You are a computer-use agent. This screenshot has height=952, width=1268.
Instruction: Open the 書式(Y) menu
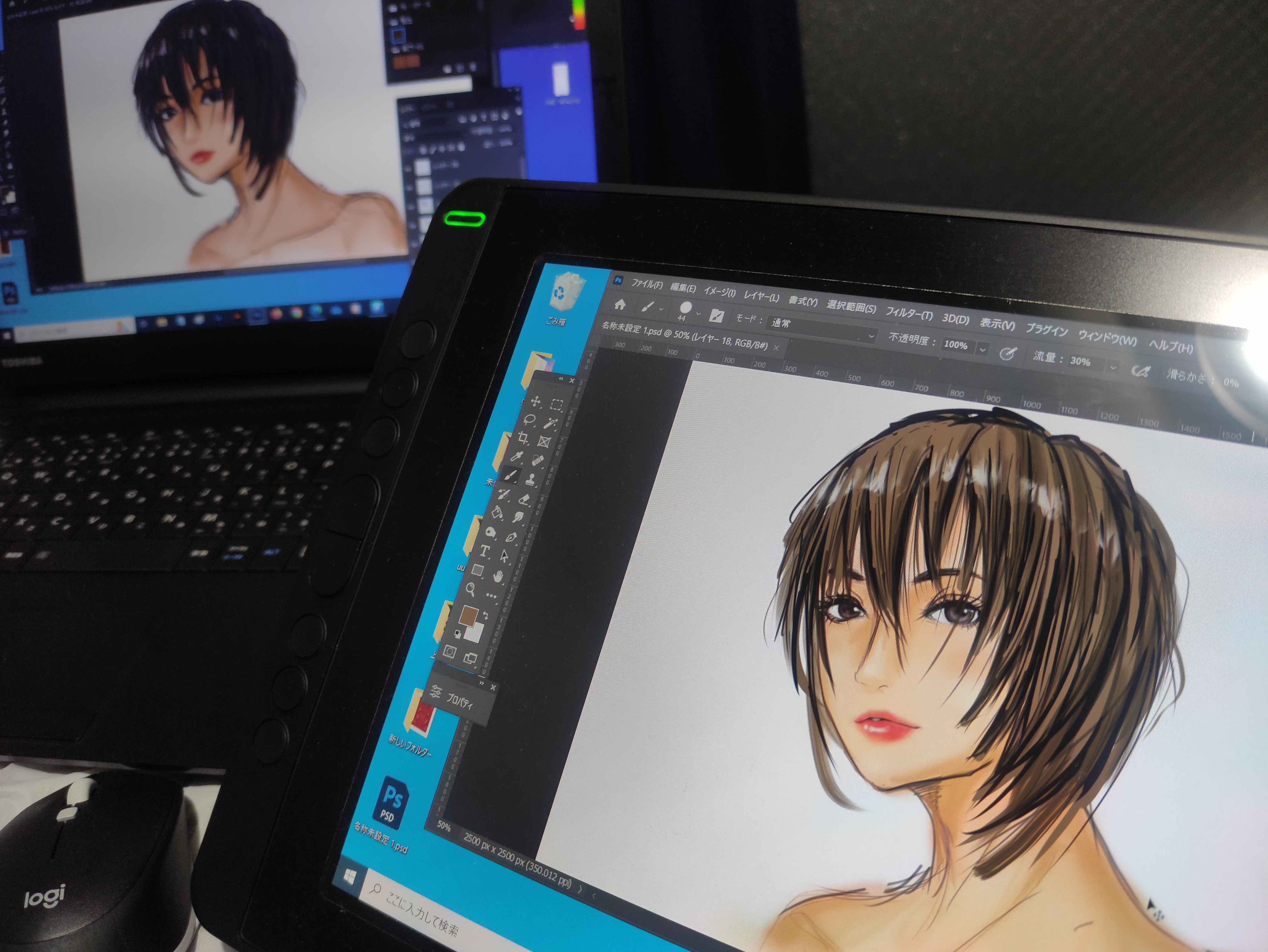(x=803, y=302)
